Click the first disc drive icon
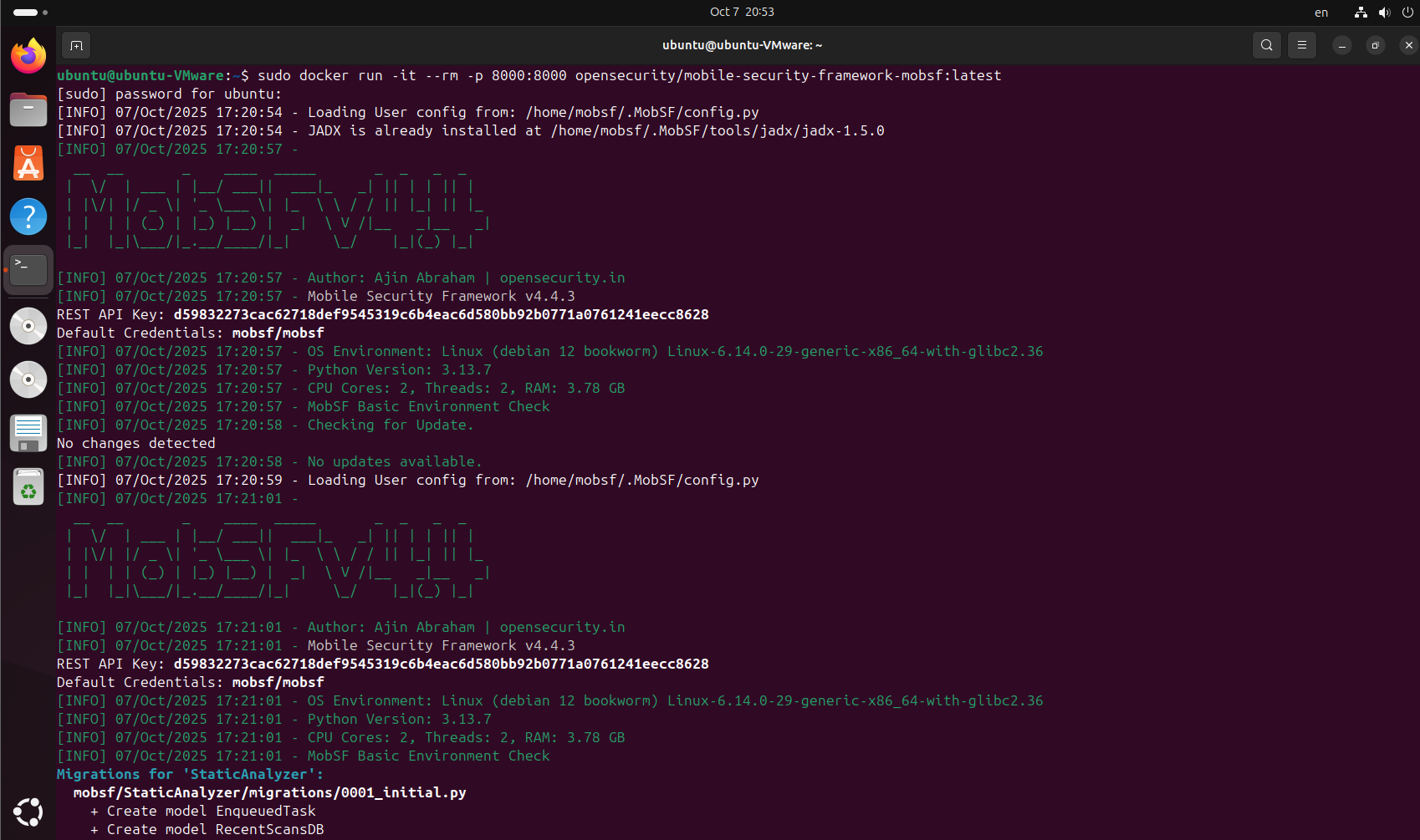The image size is (1420, 840). [28, 326]
